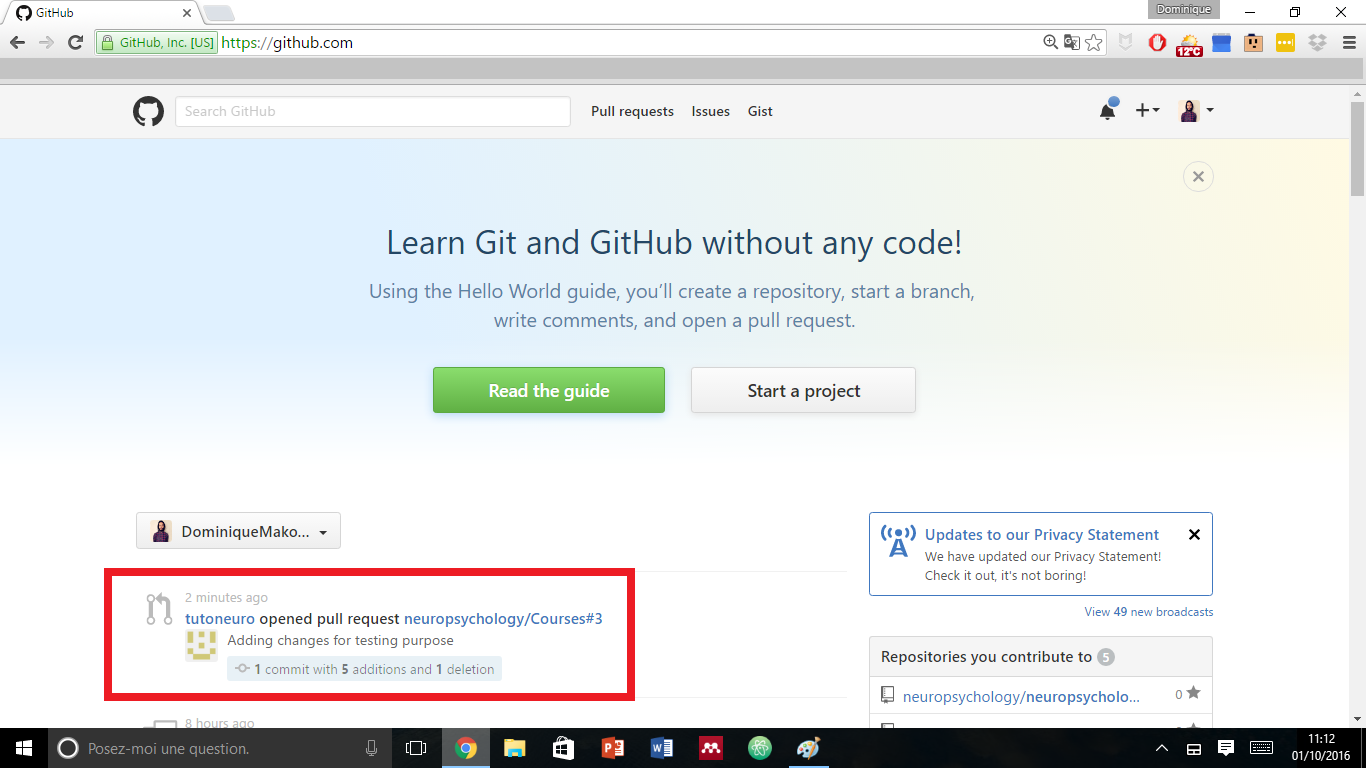Open Pull requests in the header
This screenshot has height=768, width=1366.
click(632, 111)
